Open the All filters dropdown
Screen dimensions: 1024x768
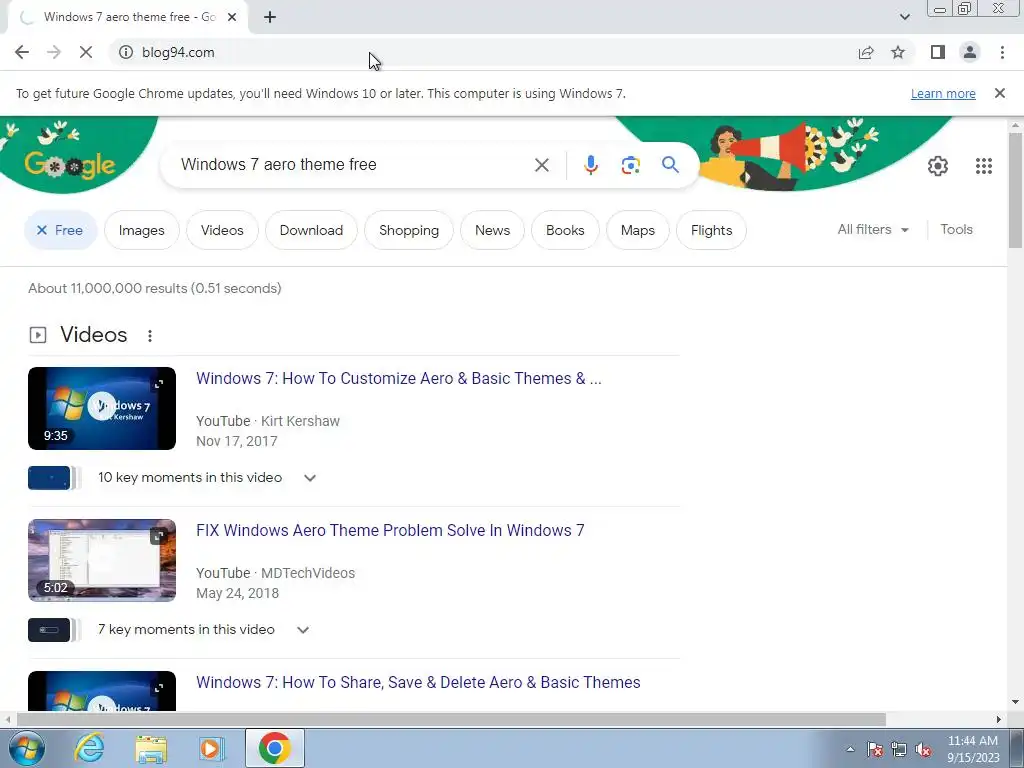tap(873, 229)
